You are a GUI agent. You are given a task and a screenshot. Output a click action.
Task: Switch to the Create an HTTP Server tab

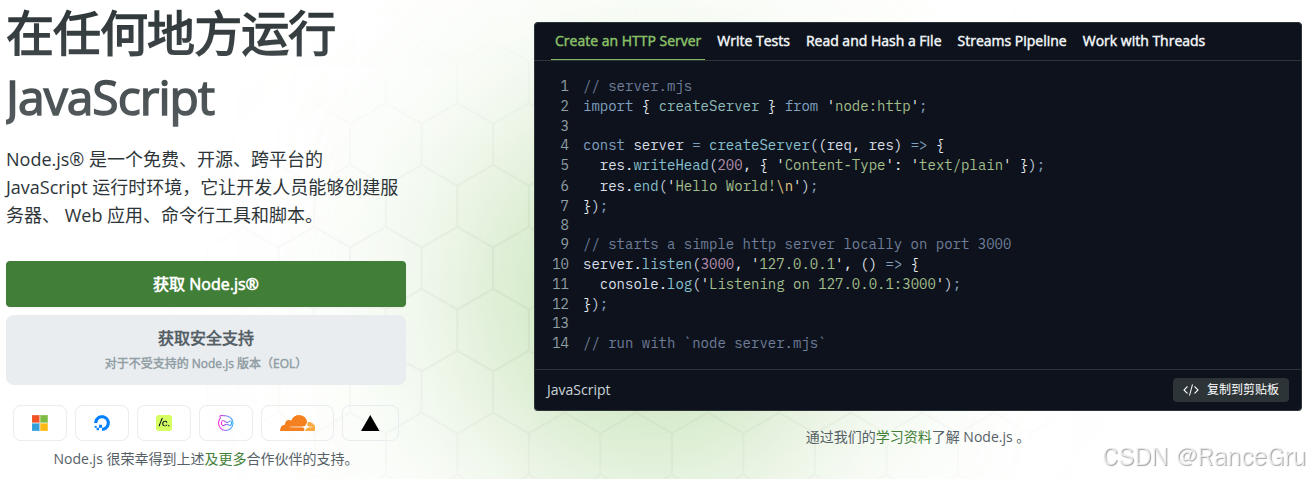628,41
